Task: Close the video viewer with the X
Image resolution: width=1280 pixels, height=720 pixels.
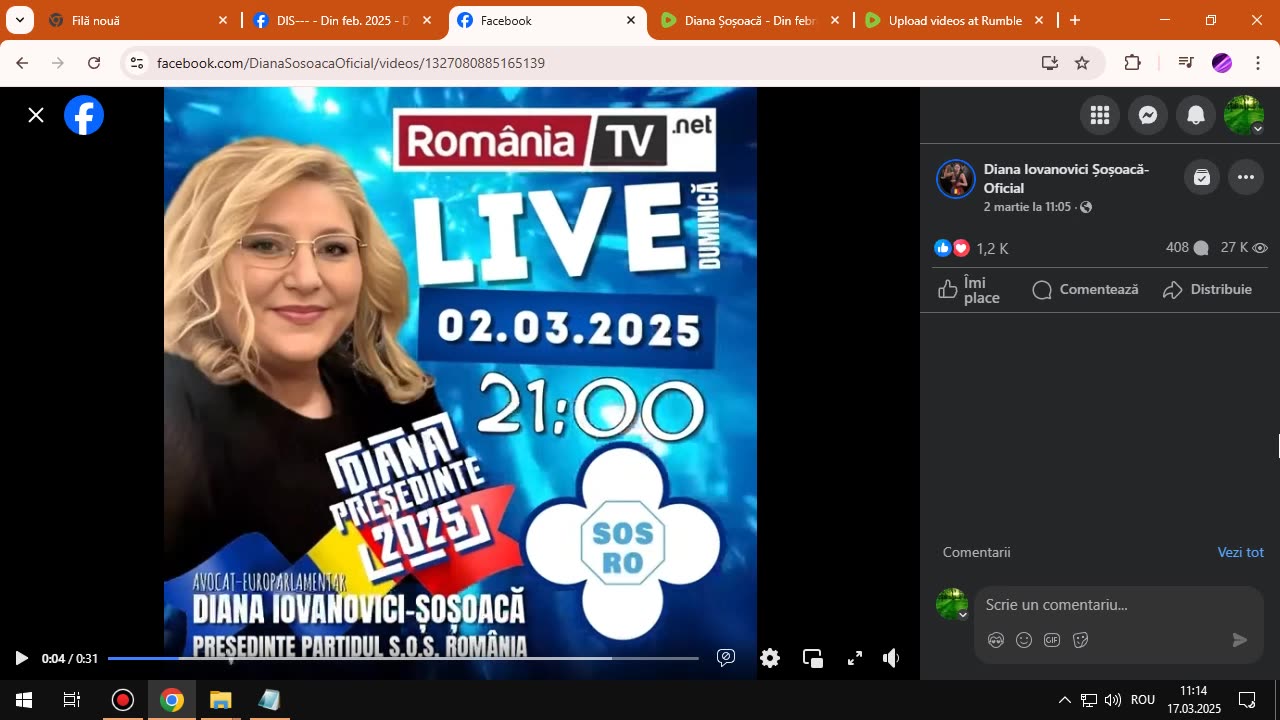Action: click(36, 115)
